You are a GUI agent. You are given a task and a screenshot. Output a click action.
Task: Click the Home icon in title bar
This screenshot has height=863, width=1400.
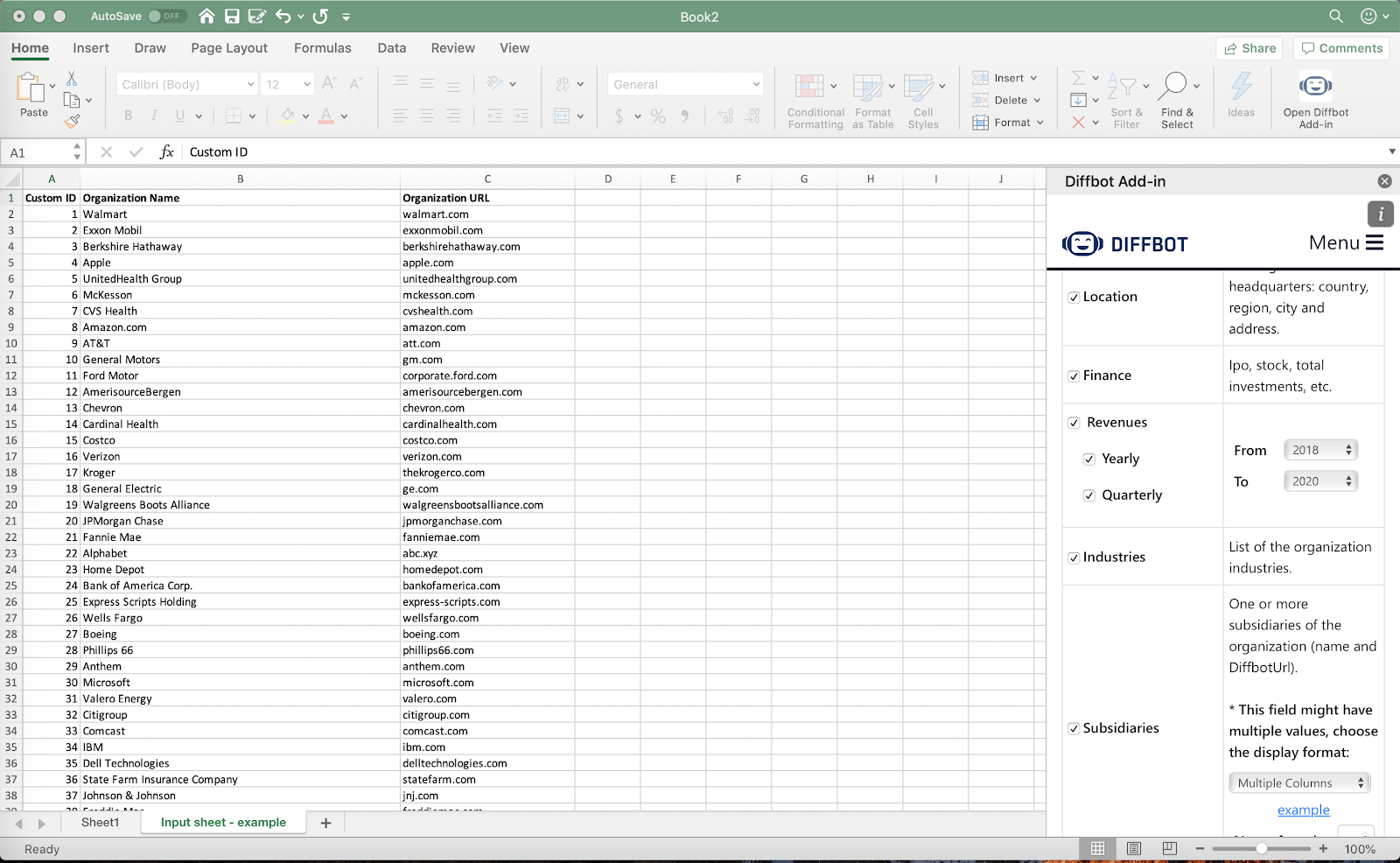206,16
